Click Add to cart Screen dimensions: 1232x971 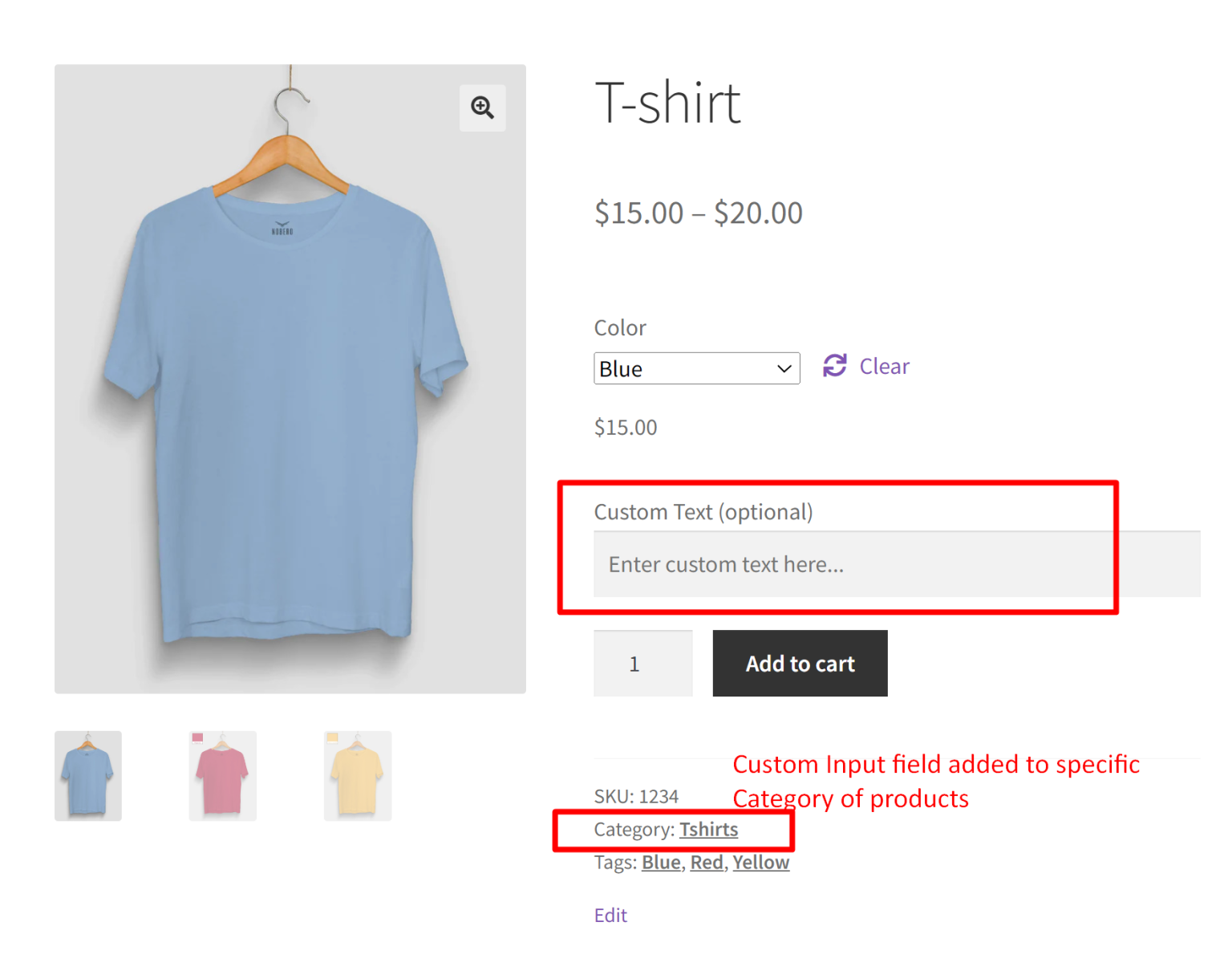(800, 664)
